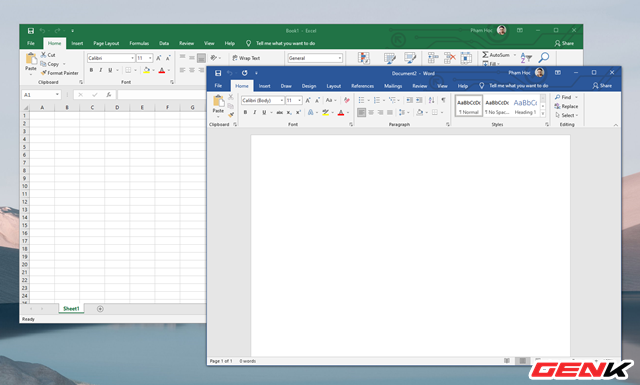
Task: Apply yellow text highlight color in Word
Action: 325,113
